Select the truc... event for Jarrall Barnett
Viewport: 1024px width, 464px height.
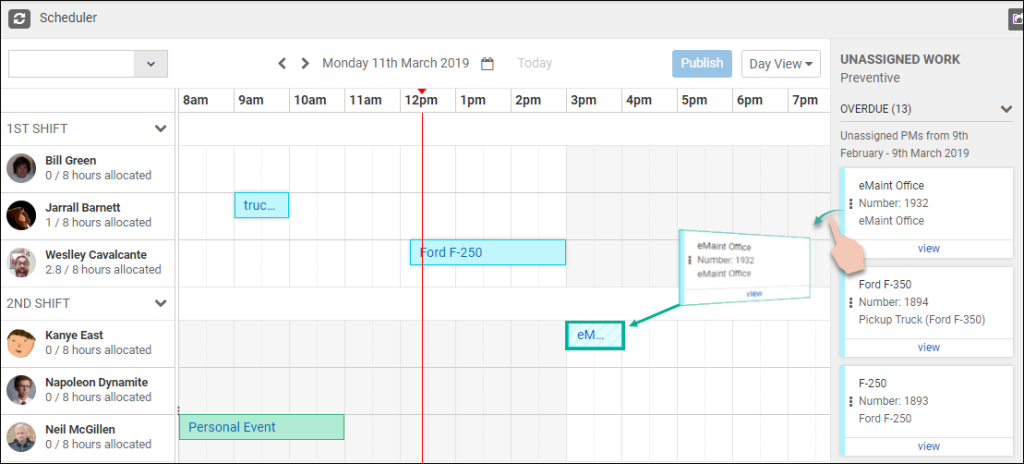(261, 205)
